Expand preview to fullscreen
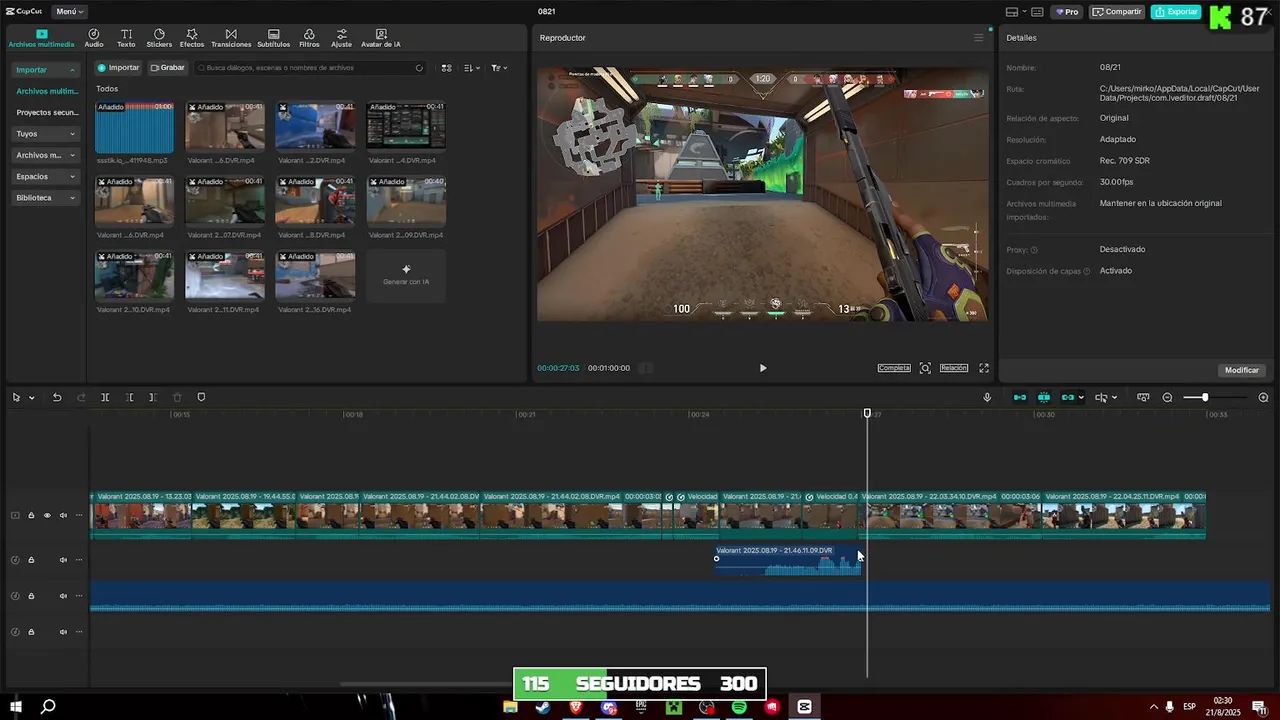Viewport: 1280px width, 720px height. click(984, 368)
